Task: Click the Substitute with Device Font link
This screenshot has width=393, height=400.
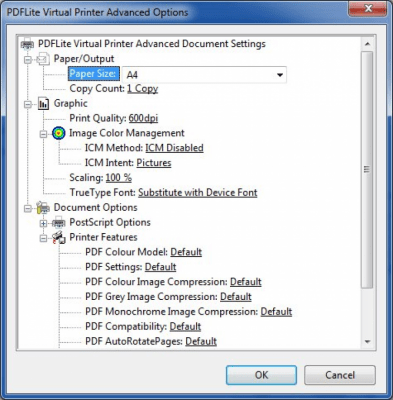Action: pos(198,193)
